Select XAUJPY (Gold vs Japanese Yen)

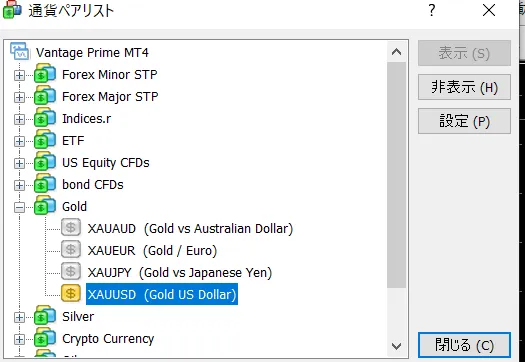pos(180,273)
